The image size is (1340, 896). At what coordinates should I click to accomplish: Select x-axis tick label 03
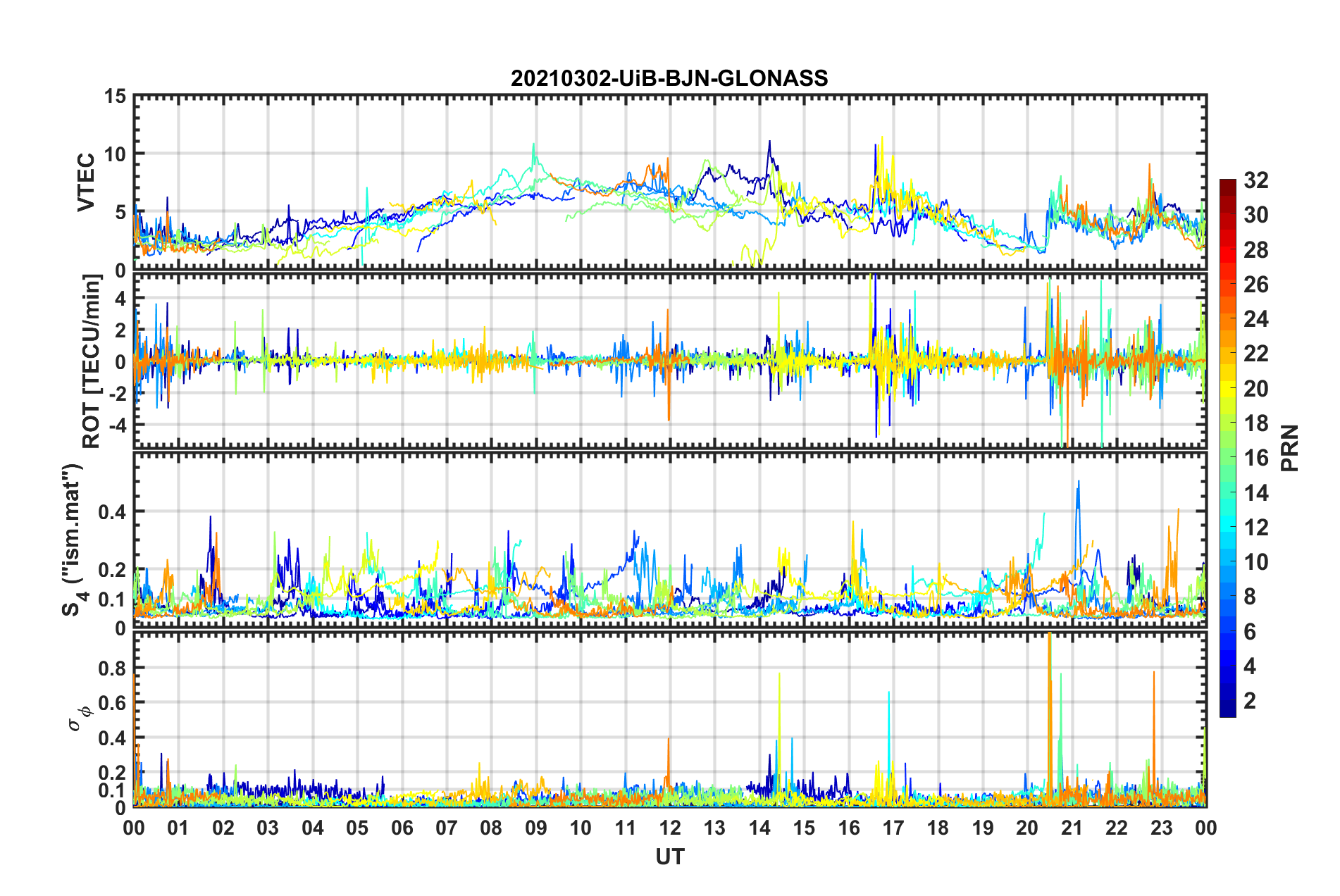(268, 828)
